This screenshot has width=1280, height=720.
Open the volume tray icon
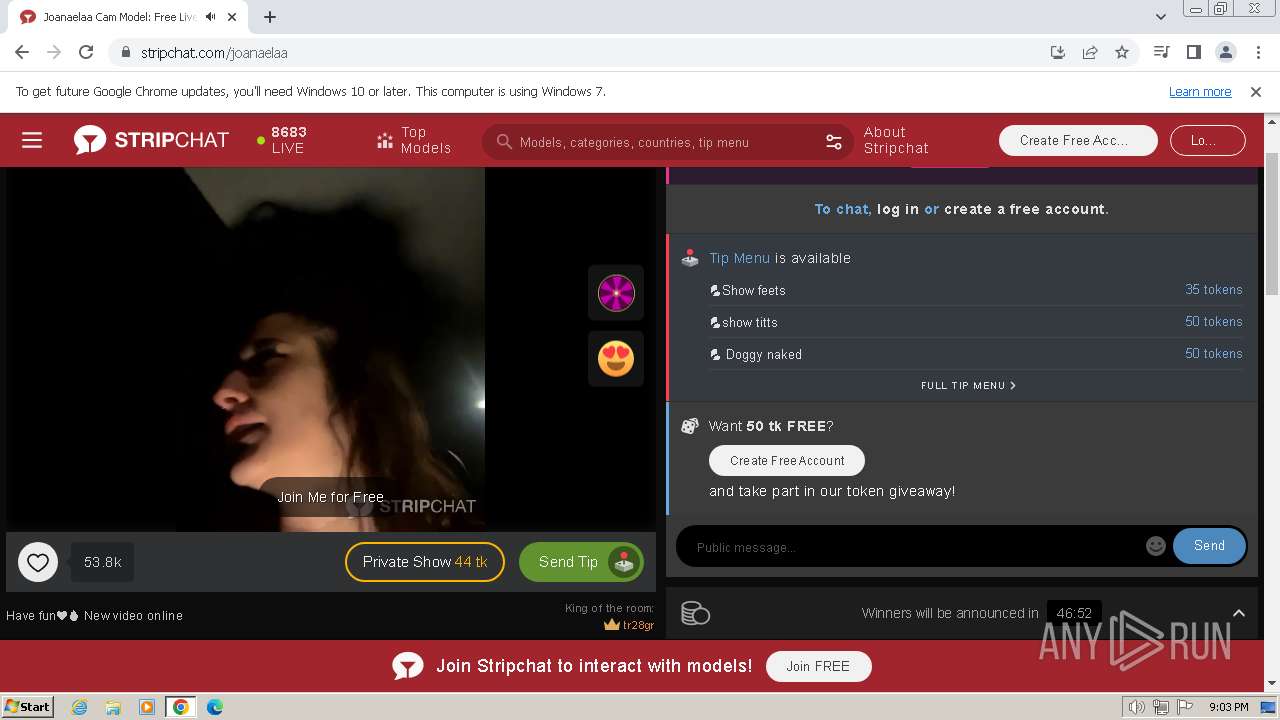pos(1136,707)
